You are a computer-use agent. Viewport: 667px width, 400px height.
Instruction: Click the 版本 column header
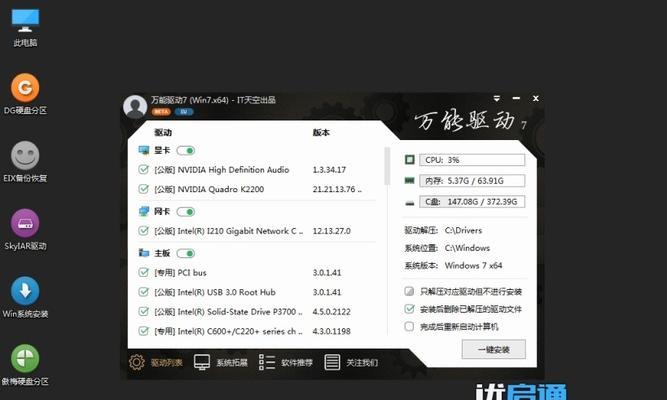pos(321,132)
